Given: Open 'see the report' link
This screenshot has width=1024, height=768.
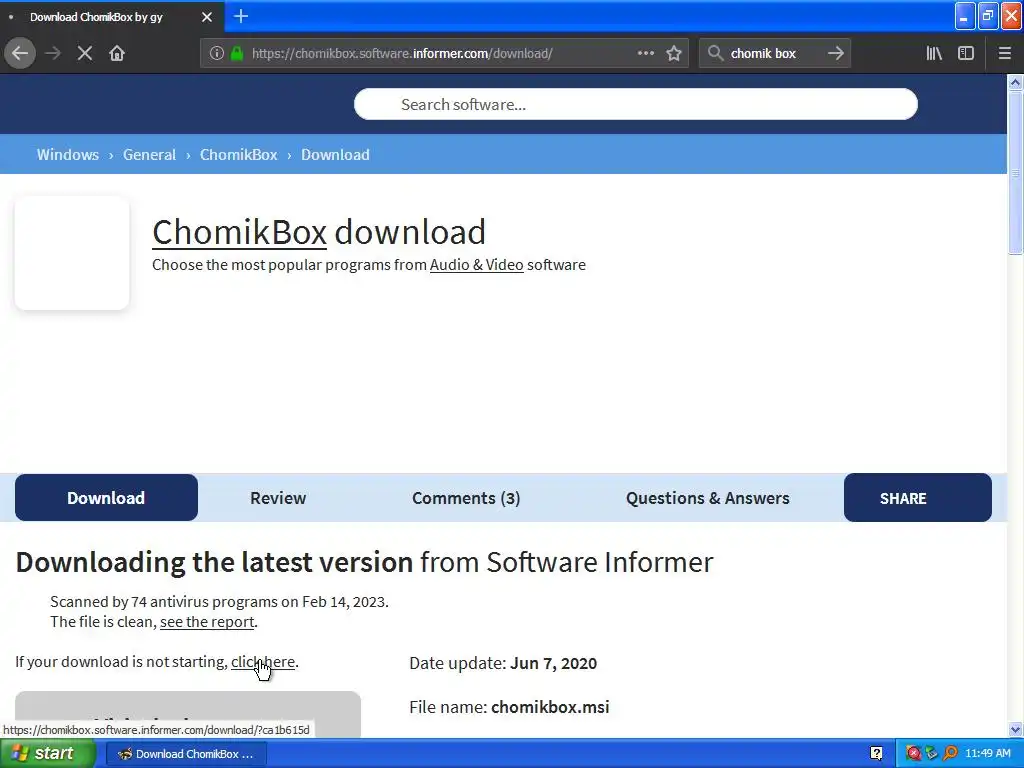Looking at the screenshot, I should 207,622.
